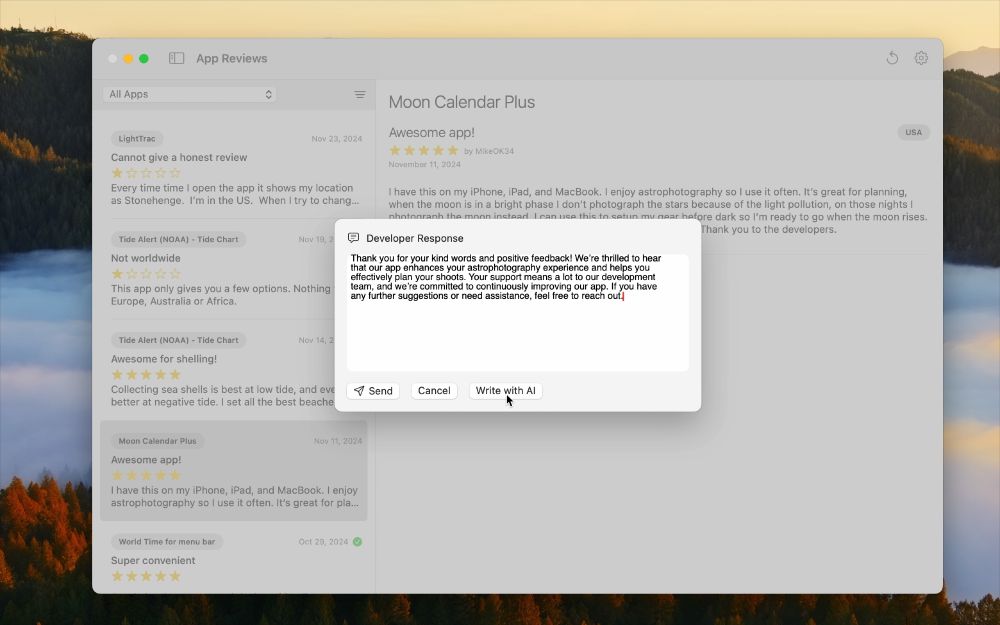Click inside the developer response text field

(x=517, y=312)
